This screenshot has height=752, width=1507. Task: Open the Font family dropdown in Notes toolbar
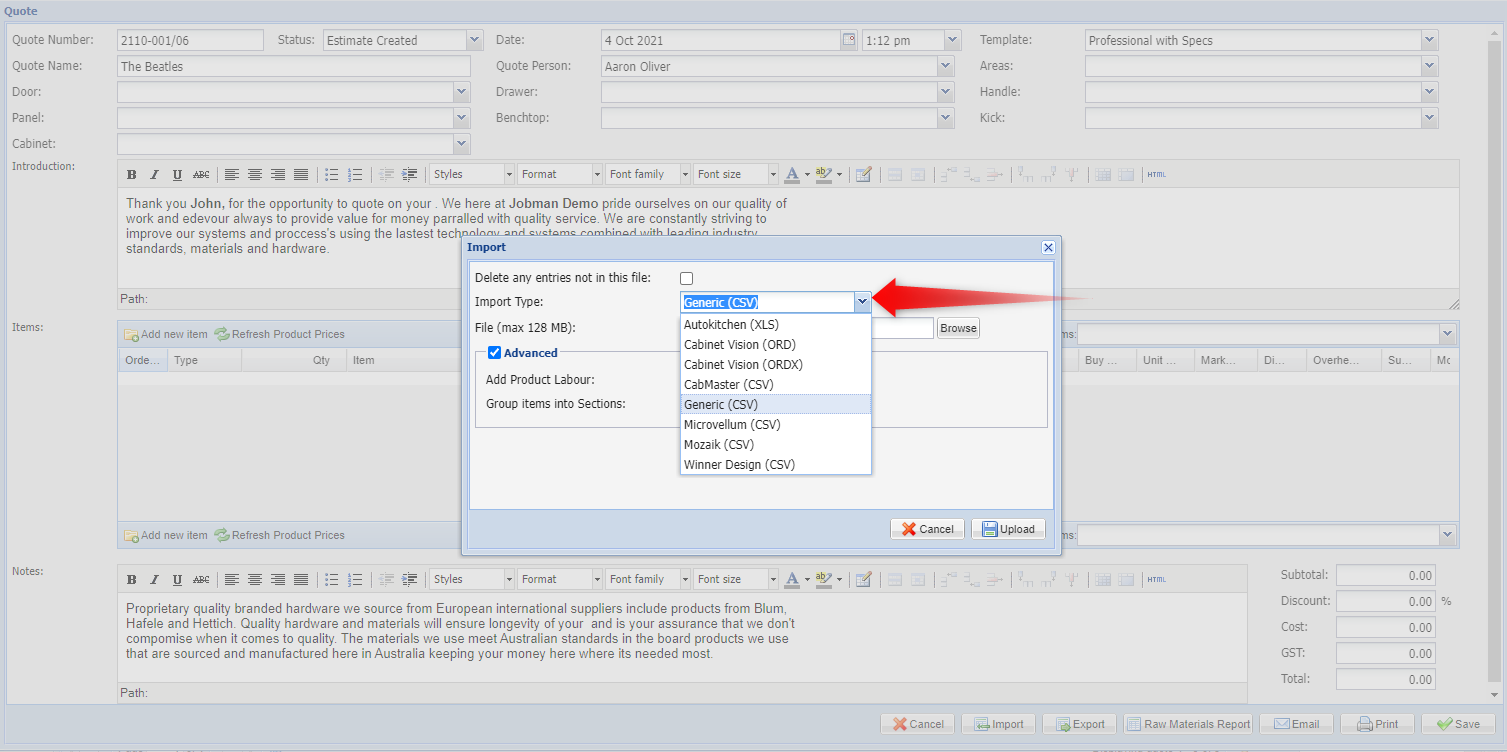pos(648,579)
